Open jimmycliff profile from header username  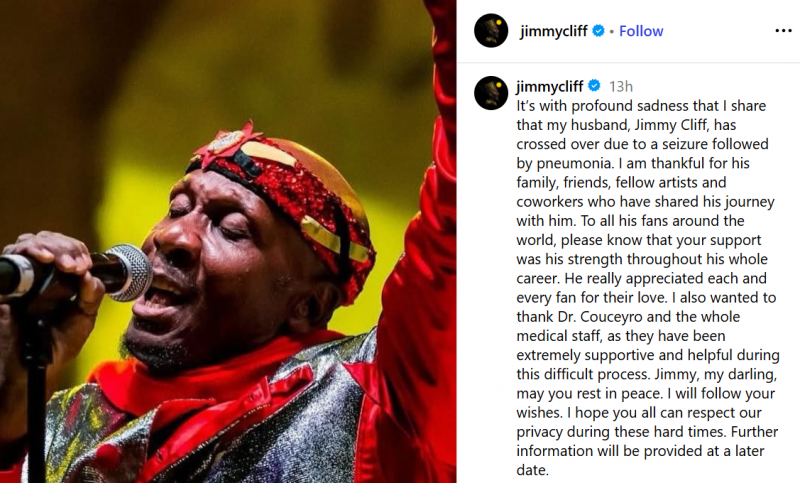[554, 31]
